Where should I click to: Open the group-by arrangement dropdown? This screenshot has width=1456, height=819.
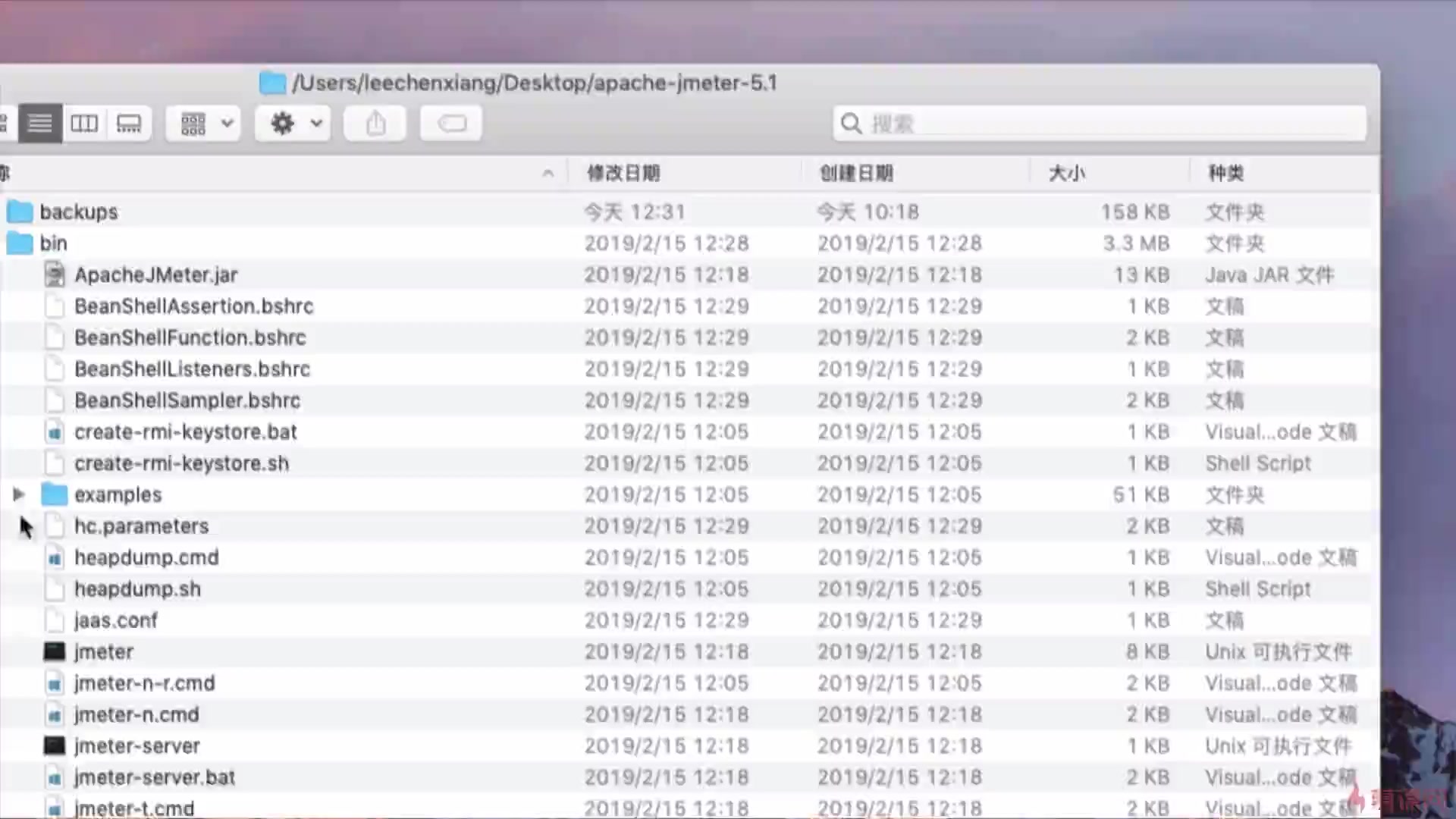click(x=205, y=124)
